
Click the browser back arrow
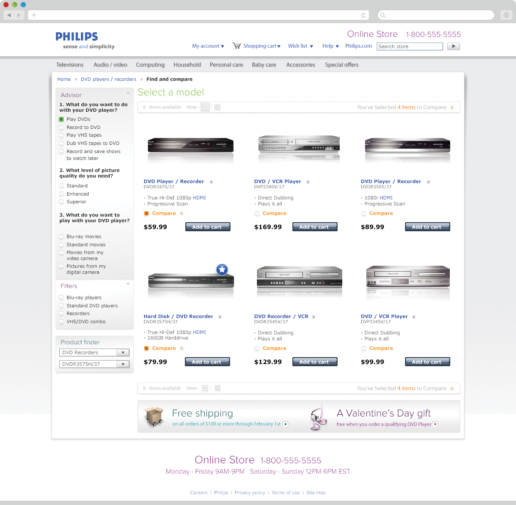point(9,15)
